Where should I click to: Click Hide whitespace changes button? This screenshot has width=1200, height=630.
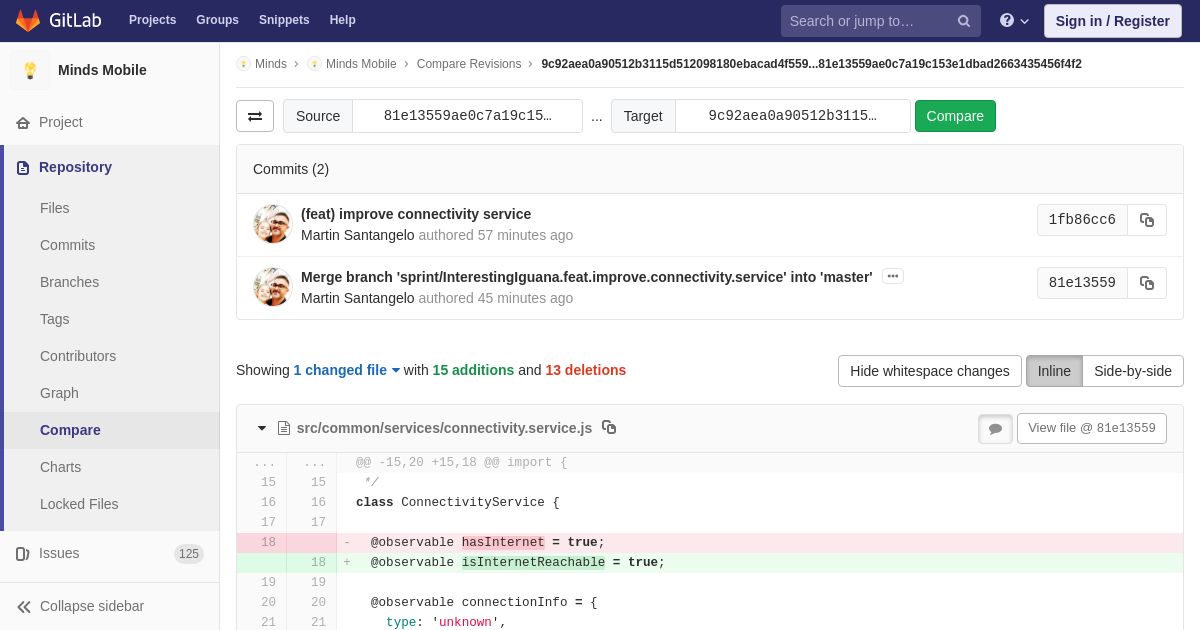click(x=929, y=371)
